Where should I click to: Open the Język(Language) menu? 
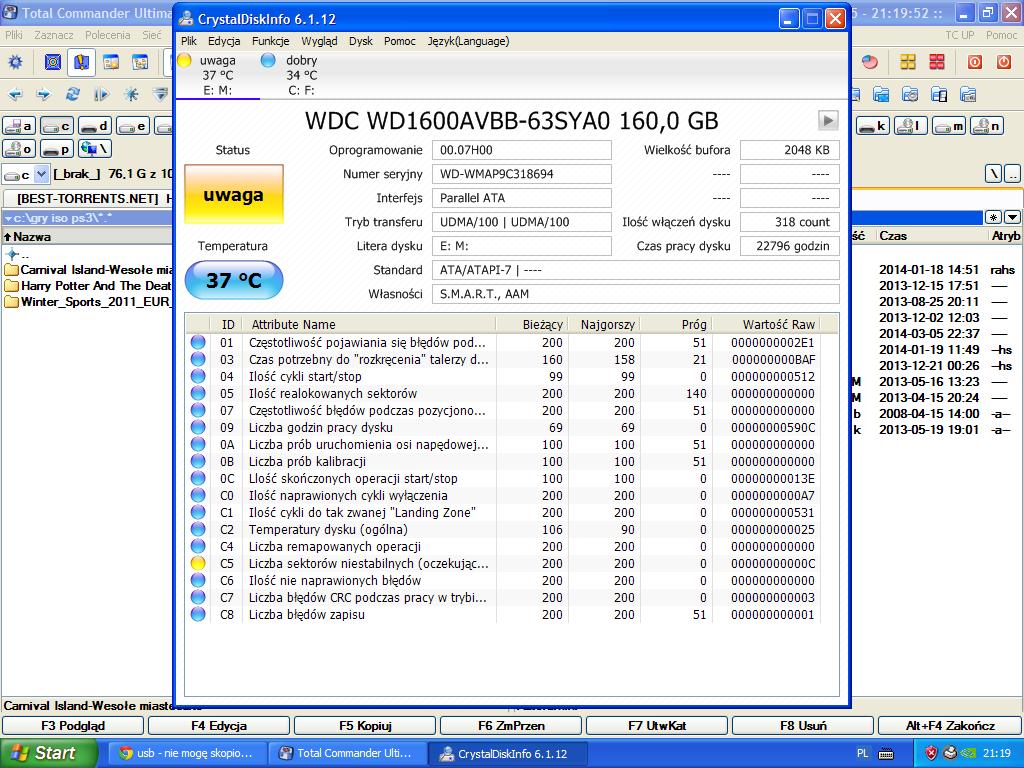coord(468,41)
